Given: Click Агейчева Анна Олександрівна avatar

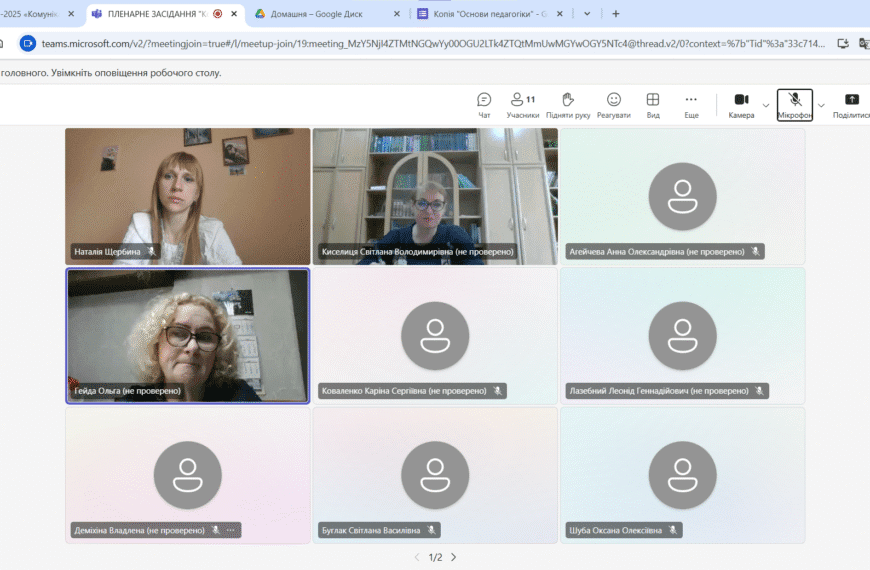Looking at the screenshot, I should tap(682, 196).
